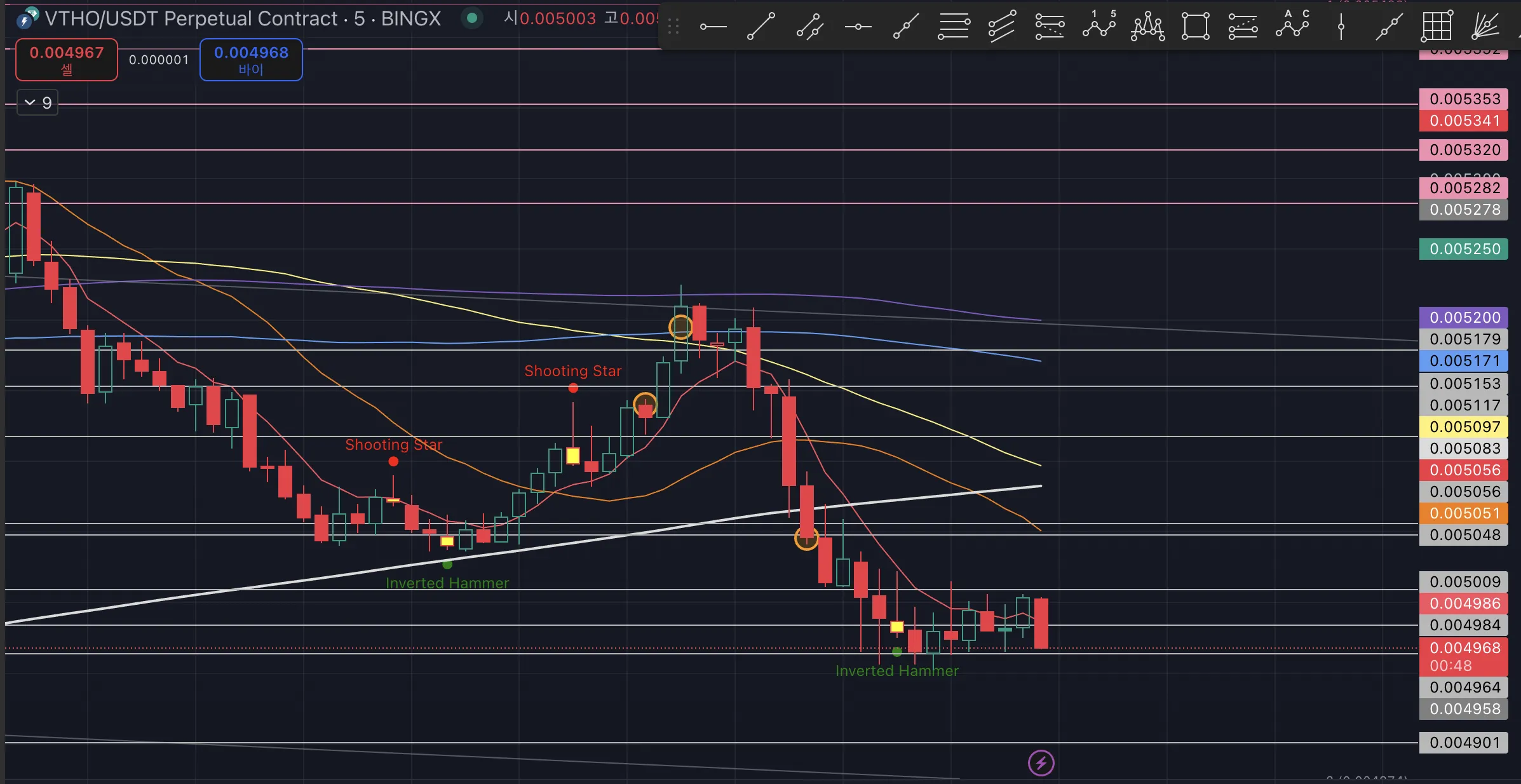Viewport: 1521px width, 784px height.
Task: Select the Vertical Line tool
Action: click(1341, 27)
